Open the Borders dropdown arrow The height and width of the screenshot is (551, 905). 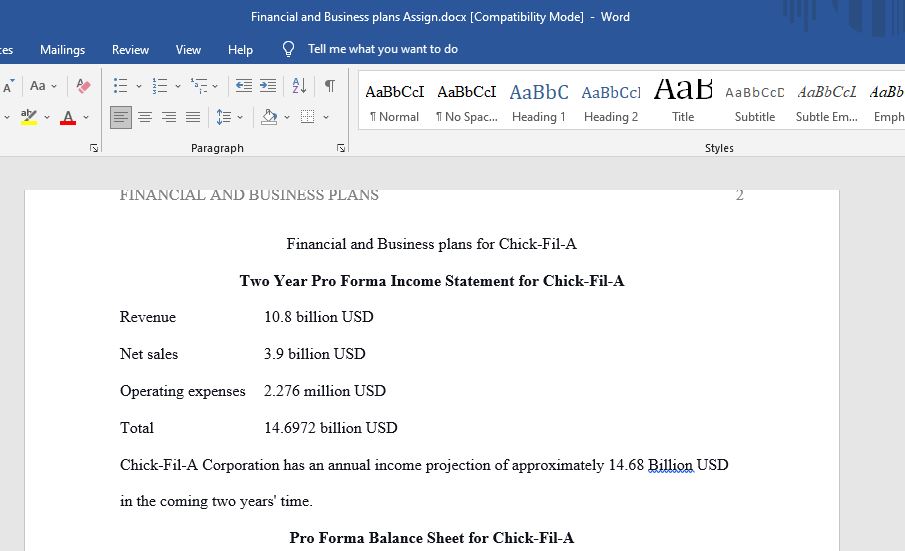(326, 118)
